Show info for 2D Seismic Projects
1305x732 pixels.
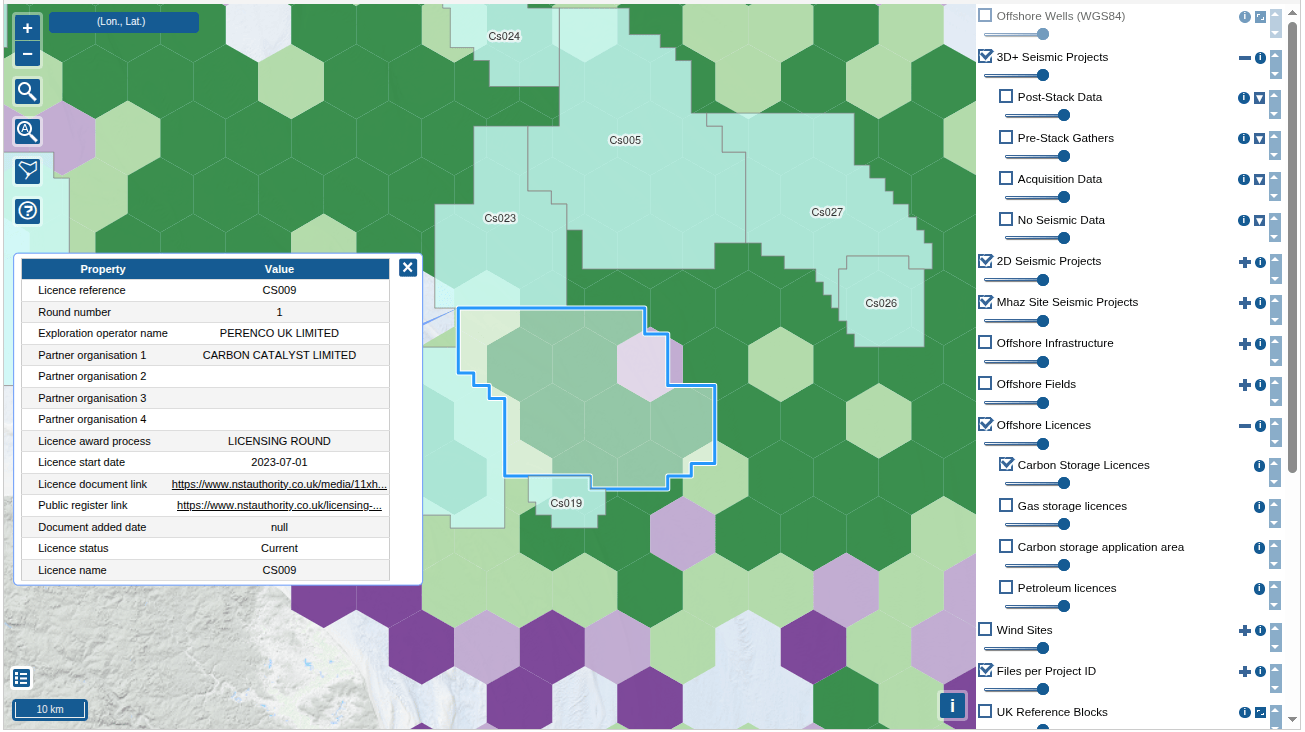(x=1260, y=262)
